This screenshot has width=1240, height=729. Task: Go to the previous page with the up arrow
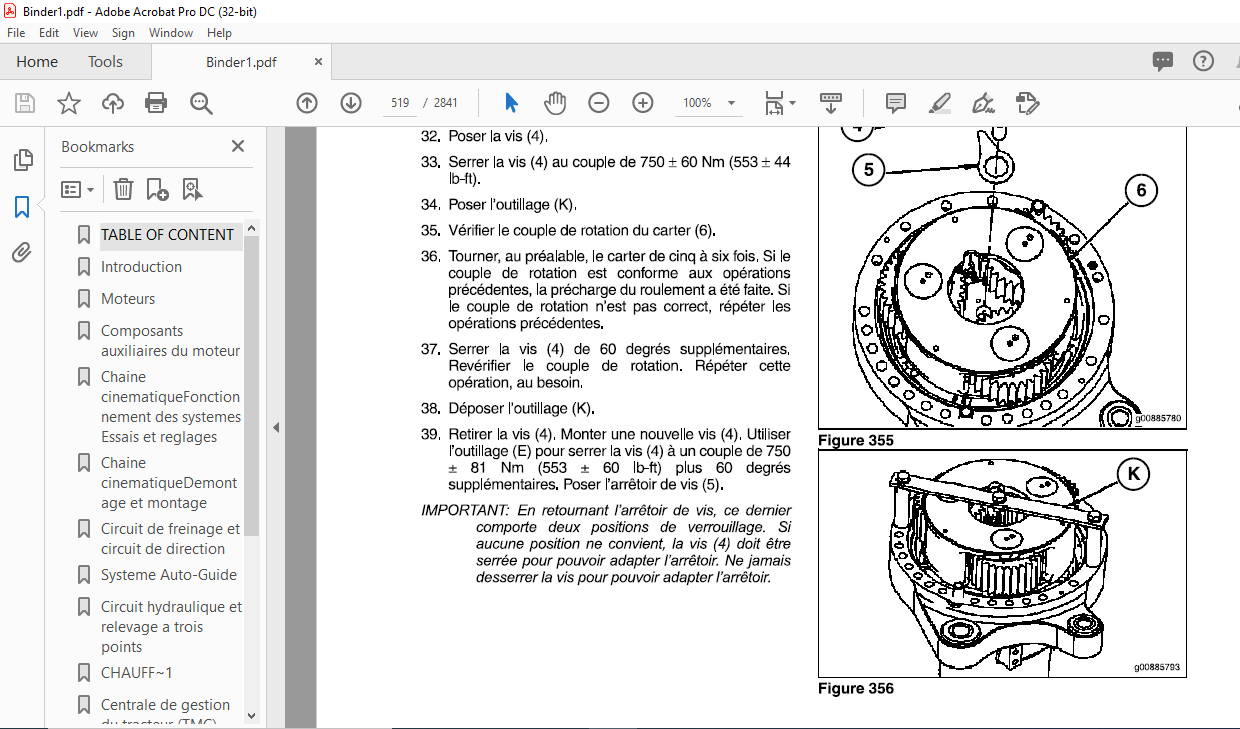tap(307, 103)
